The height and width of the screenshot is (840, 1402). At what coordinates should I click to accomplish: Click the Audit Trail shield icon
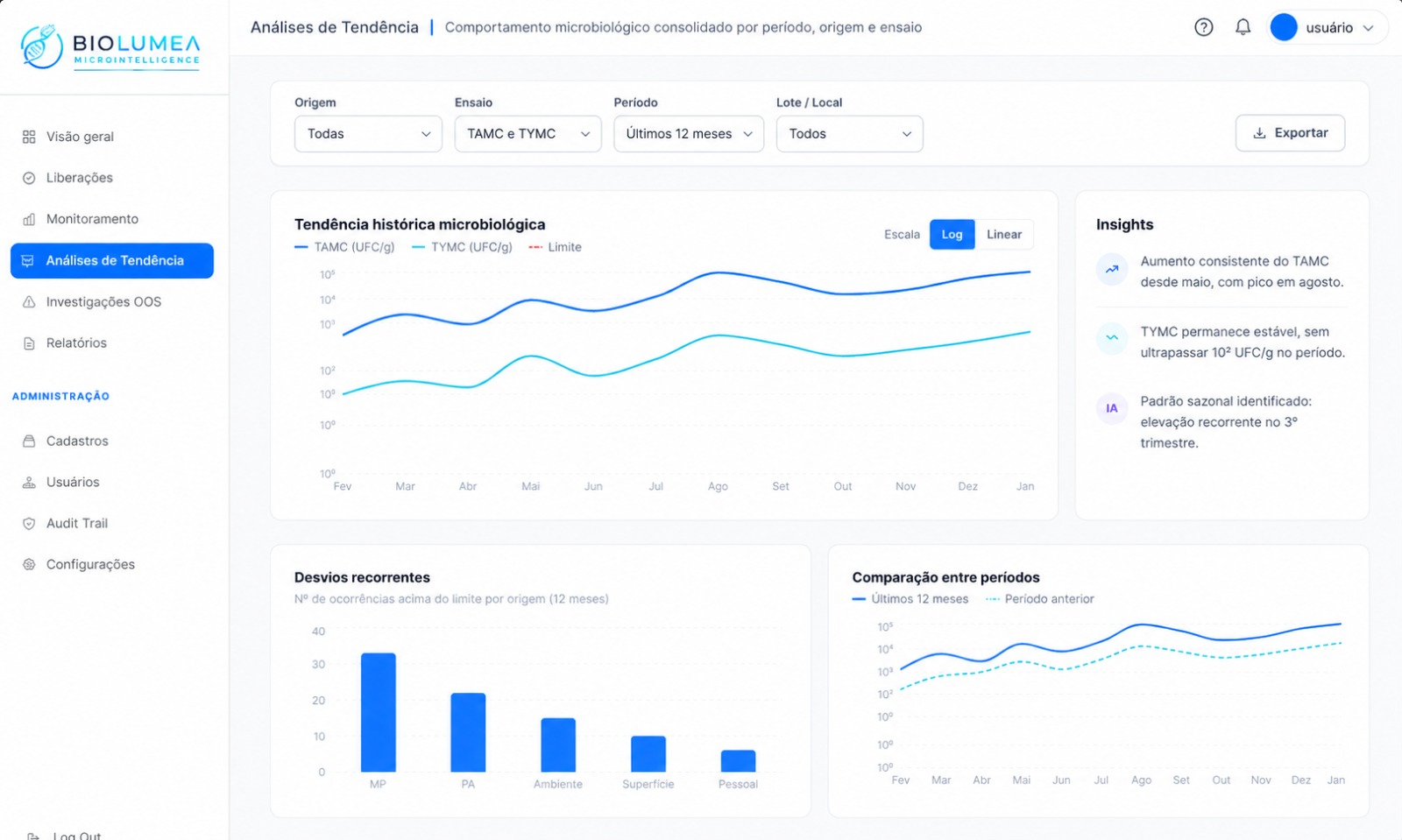[x=29, y=524]
